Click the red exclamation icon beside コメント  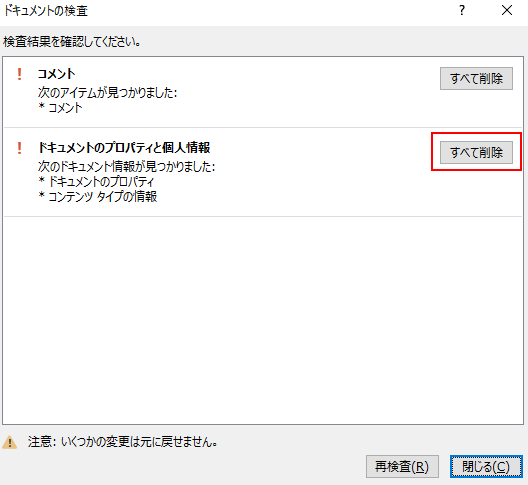tap(20, 74)
